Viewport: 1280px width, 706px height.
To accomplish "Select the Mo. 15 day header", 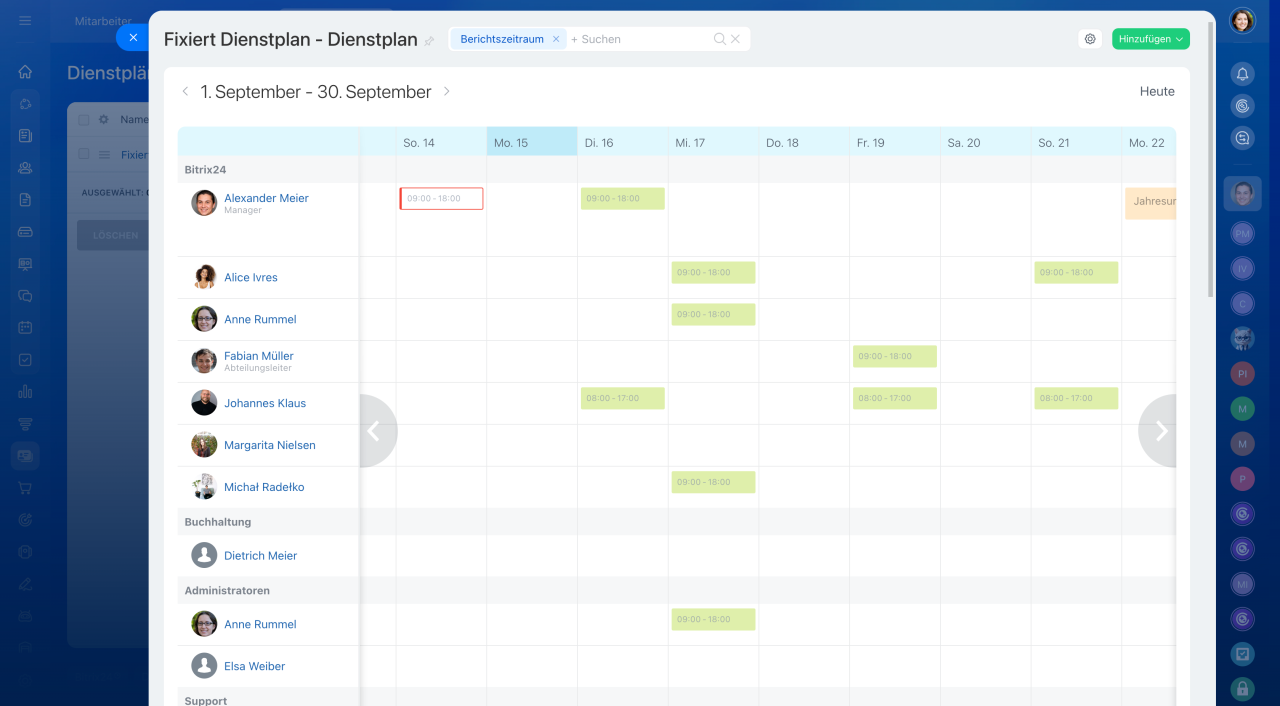I will (x=532, y=142).
